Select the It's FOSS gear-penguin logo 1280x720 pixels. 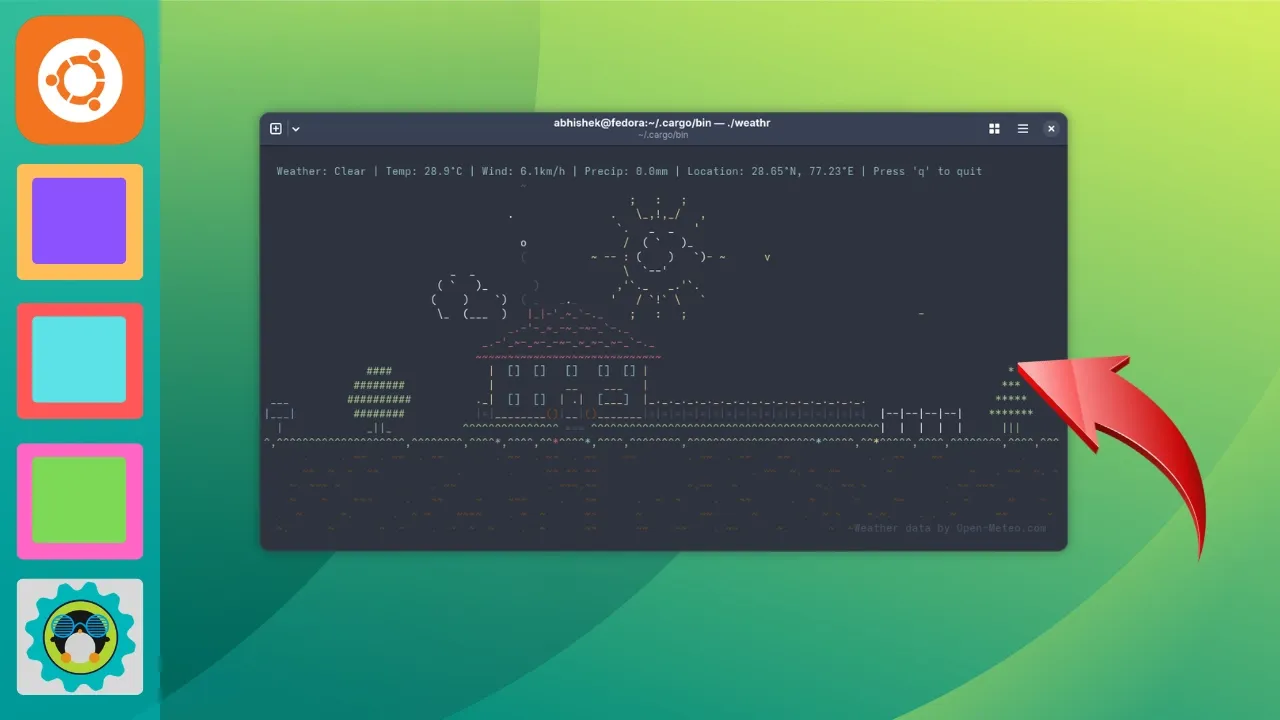tap(79, 636)
